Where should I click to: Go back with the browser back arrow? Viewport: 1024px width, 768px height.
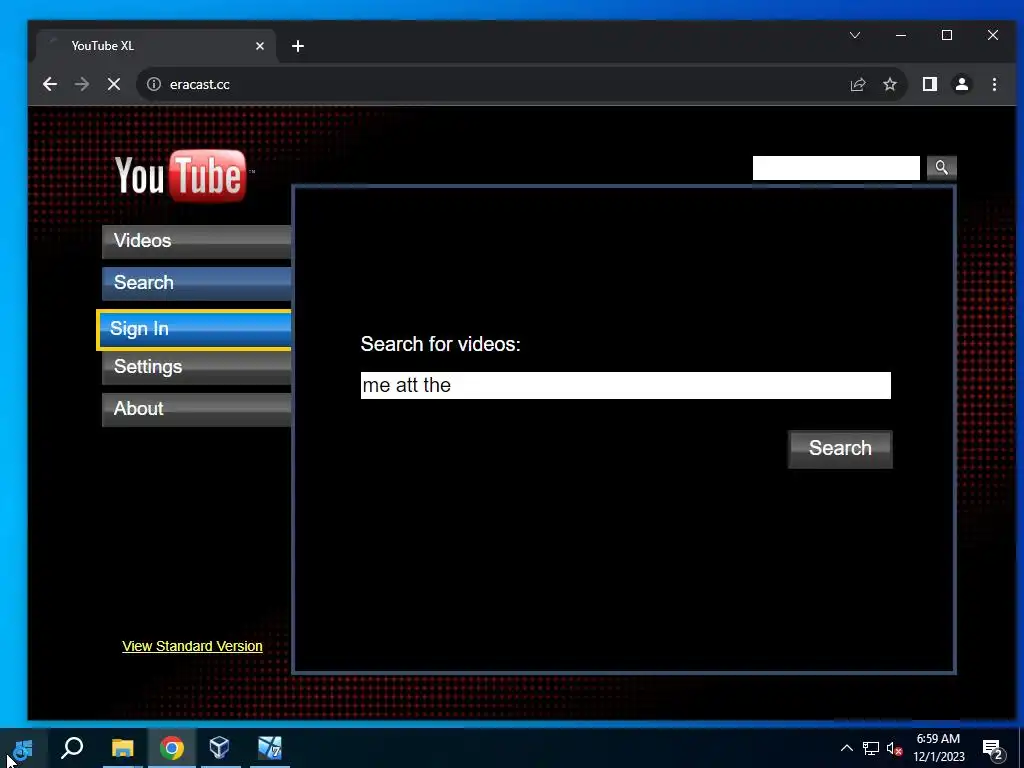pyautogui.click(x=50, y=84)
